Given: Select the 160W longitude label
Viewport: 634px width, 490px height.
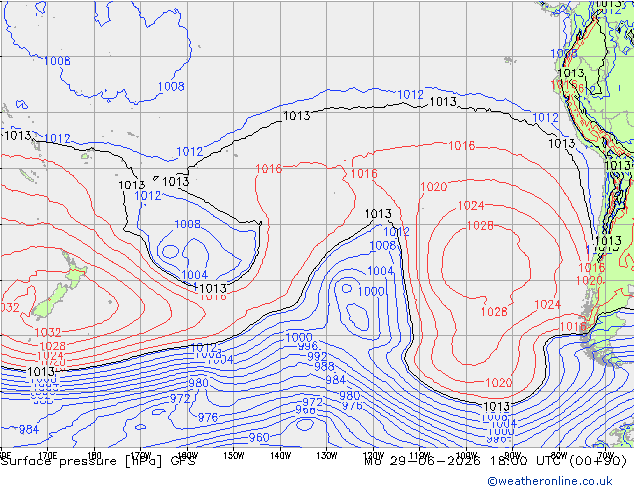Looking at the screenshot, I should pos(187,456).
